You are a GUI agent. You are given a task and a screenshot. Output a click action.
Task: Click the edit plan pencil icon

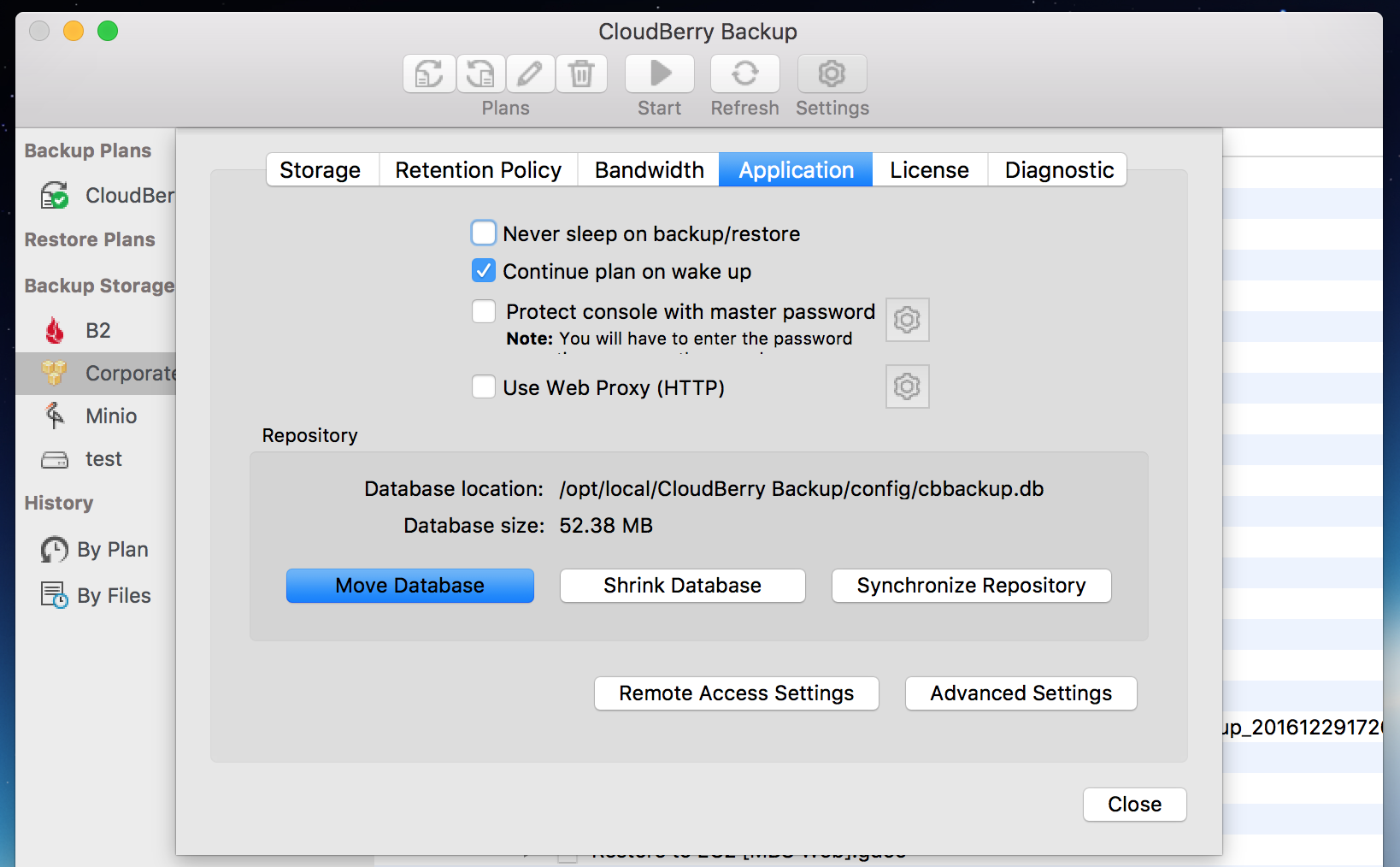coord(531,74)
